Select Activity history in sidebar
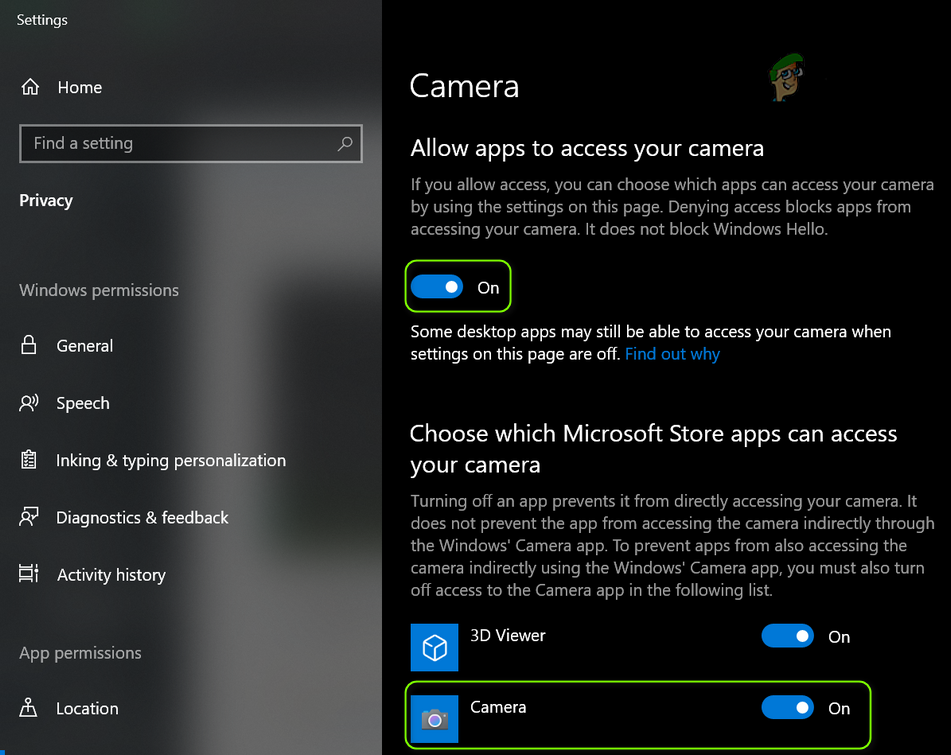 tap(111, 574)
